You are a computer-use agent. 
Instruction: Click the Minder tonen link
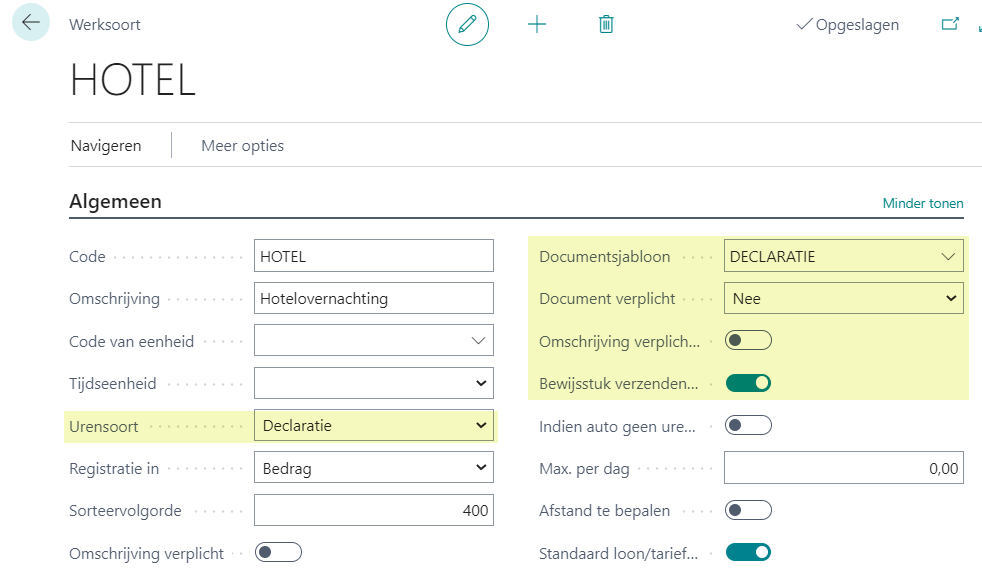tap(922, 203)
